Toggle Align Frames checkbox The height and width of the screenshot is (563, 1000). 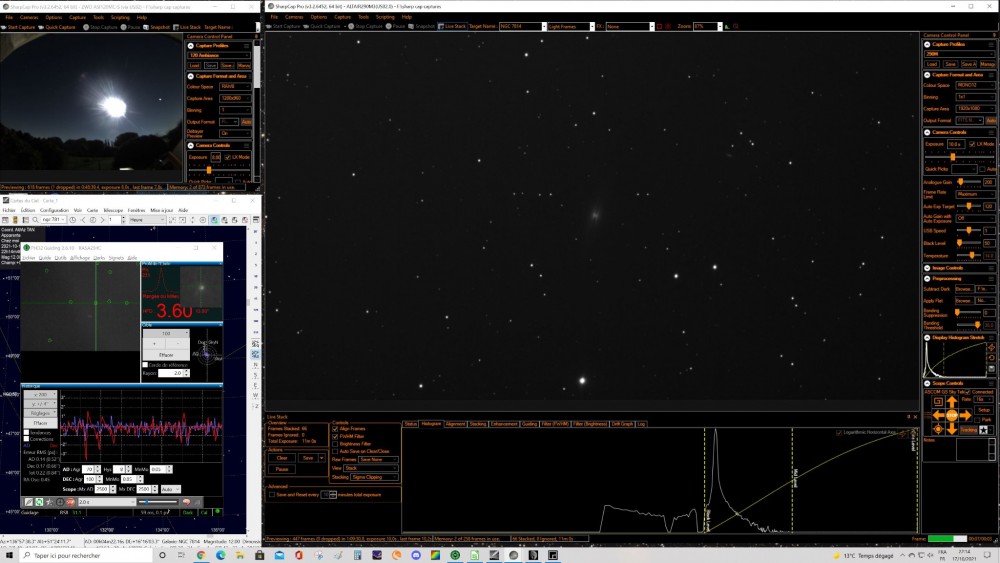coord(335,429)
